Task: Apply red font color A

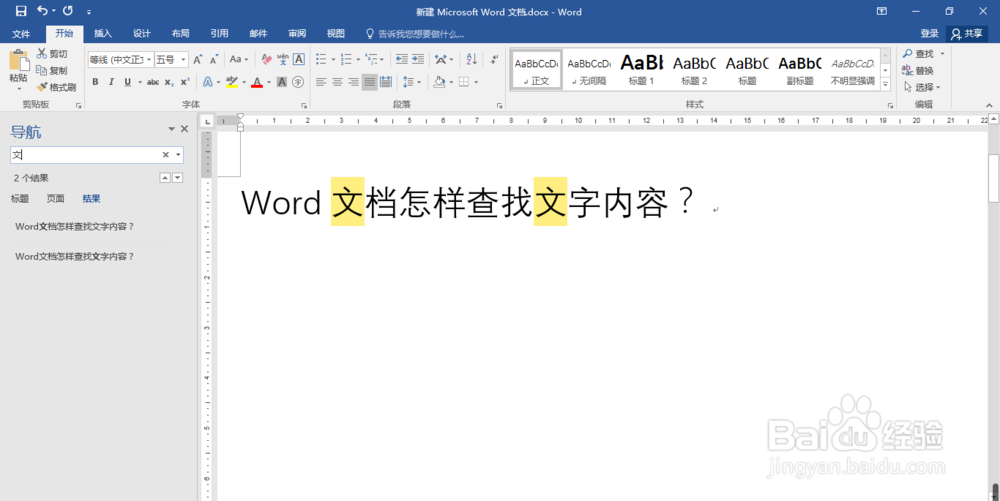Action: [257, 82]
